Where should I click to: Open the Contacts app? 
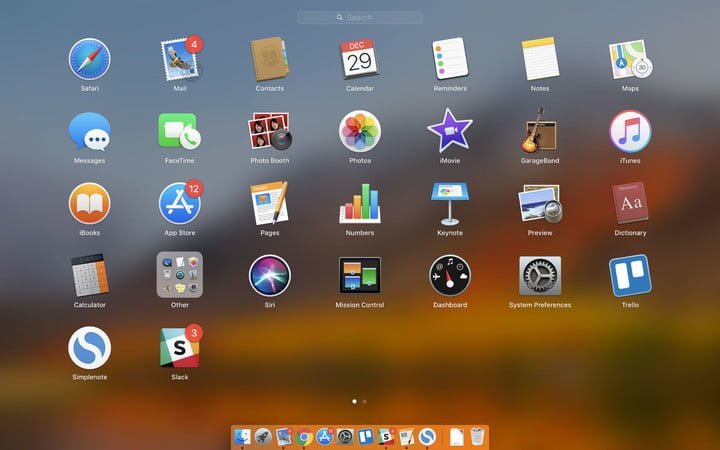pyautogui.click(x=270, y=59)
